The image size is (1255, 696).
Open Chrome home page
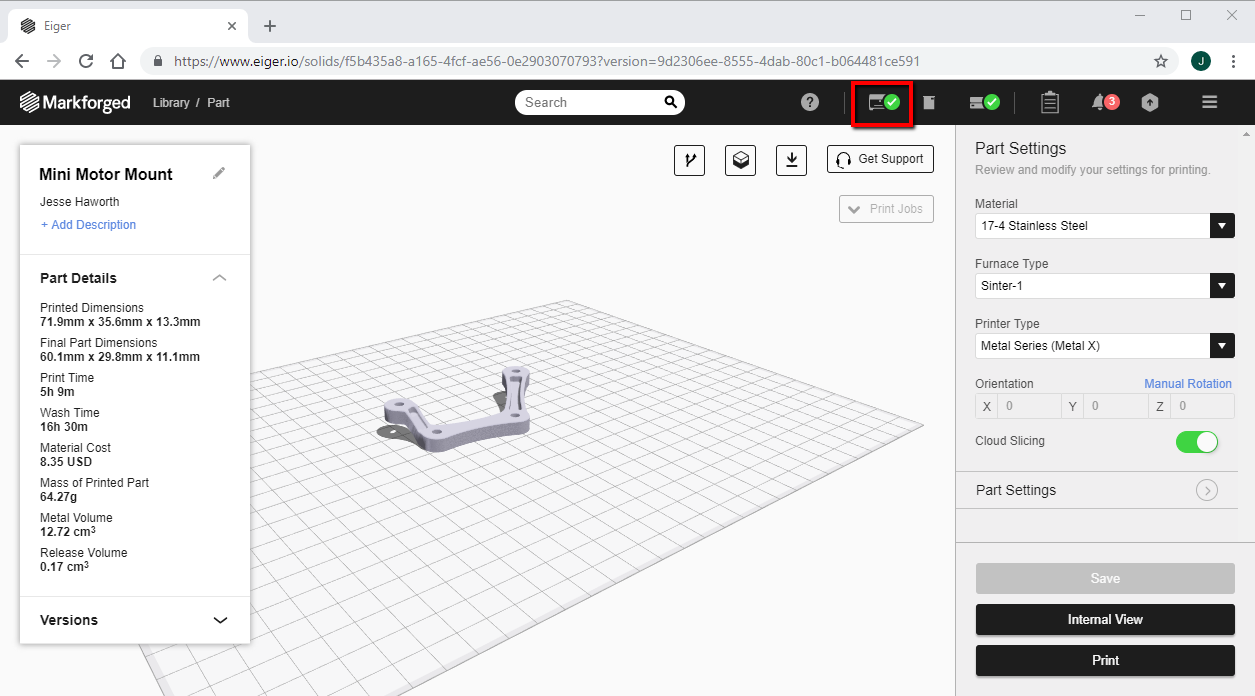tap(118, 60)
